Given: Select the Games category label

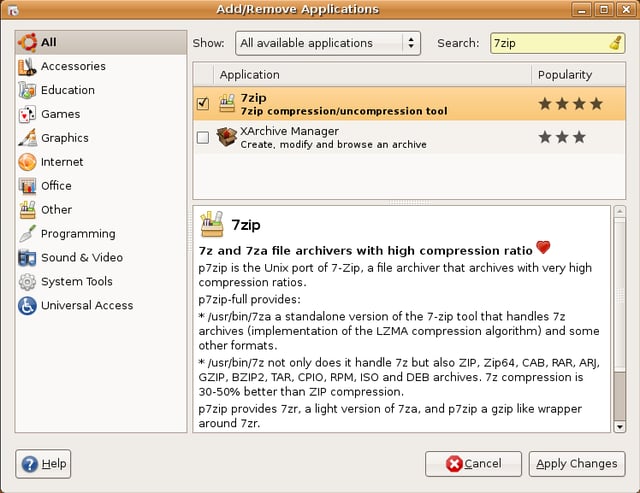Looking at the screenshot, I should tap(60, 114).
